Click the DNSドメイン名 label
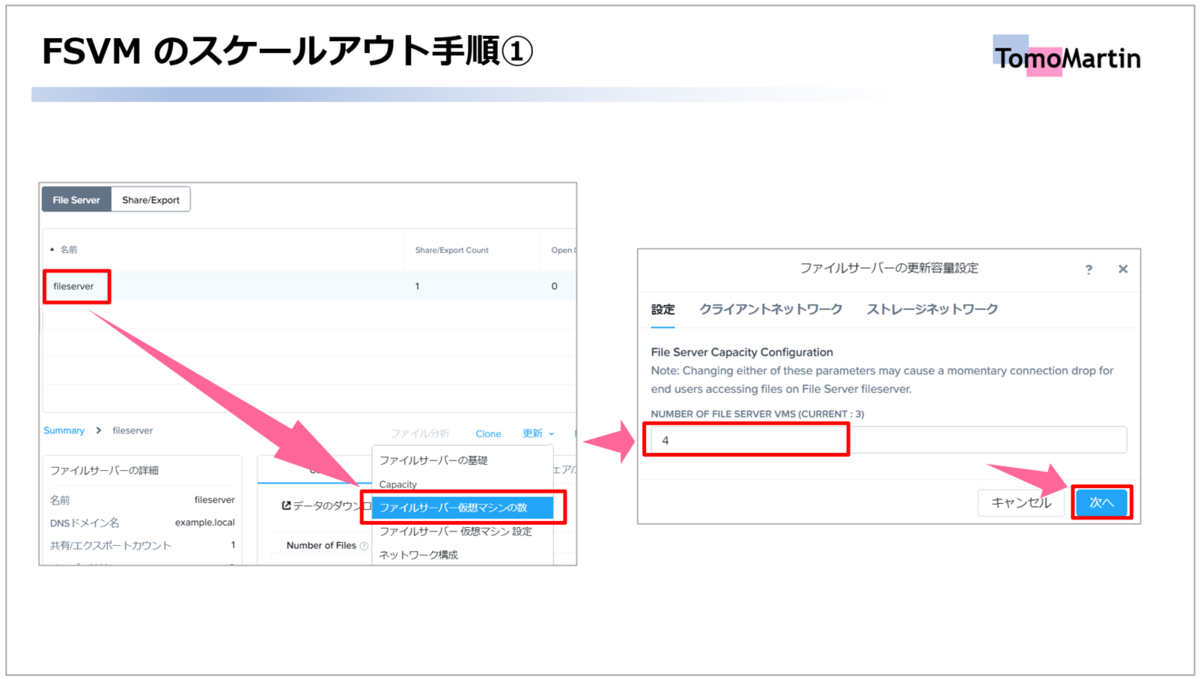 pos(84,522)
